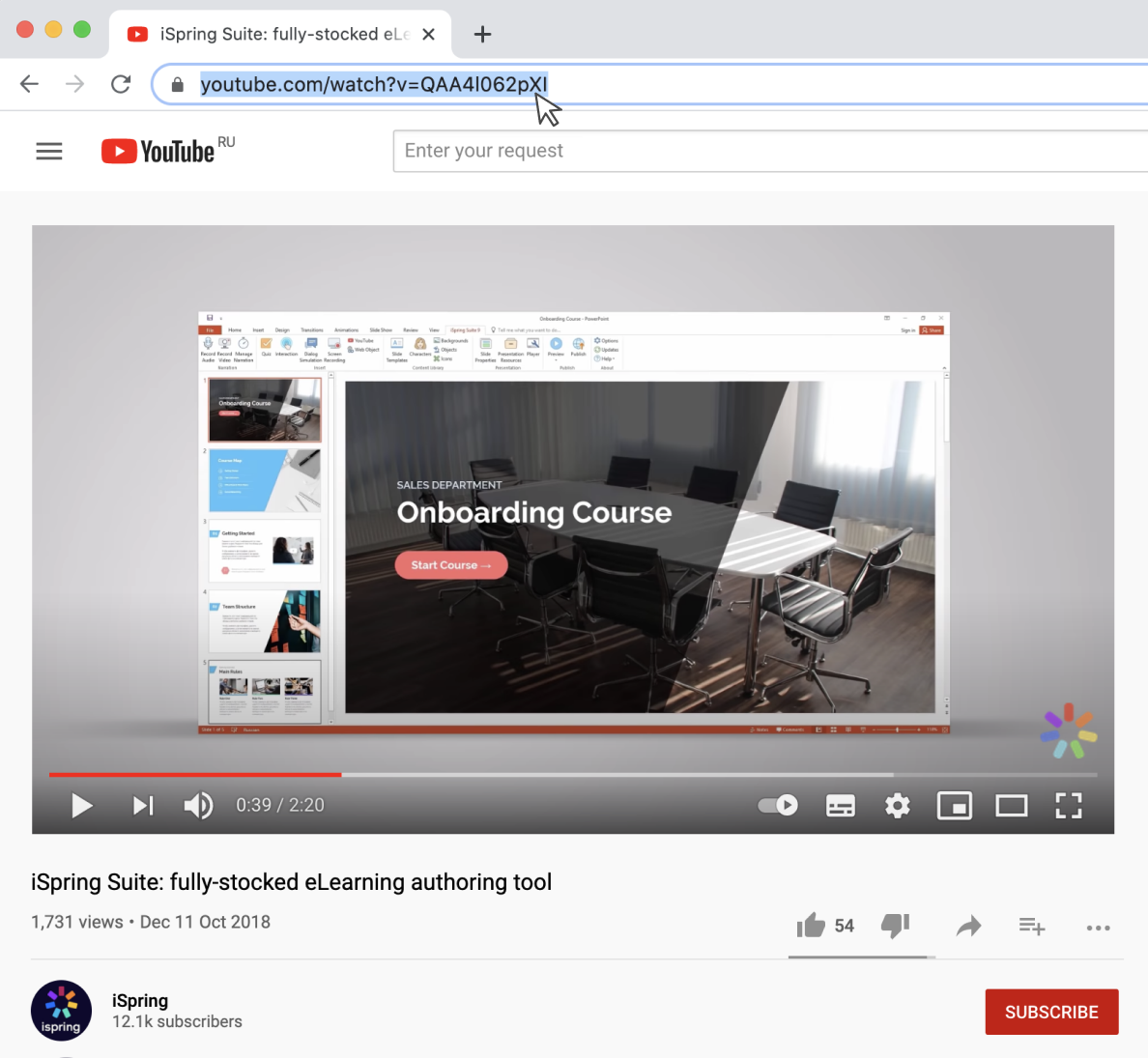Image resolution: width=1148 pixels, height=1058 pixels.
Task: Like the video
Action: point(812,925)
